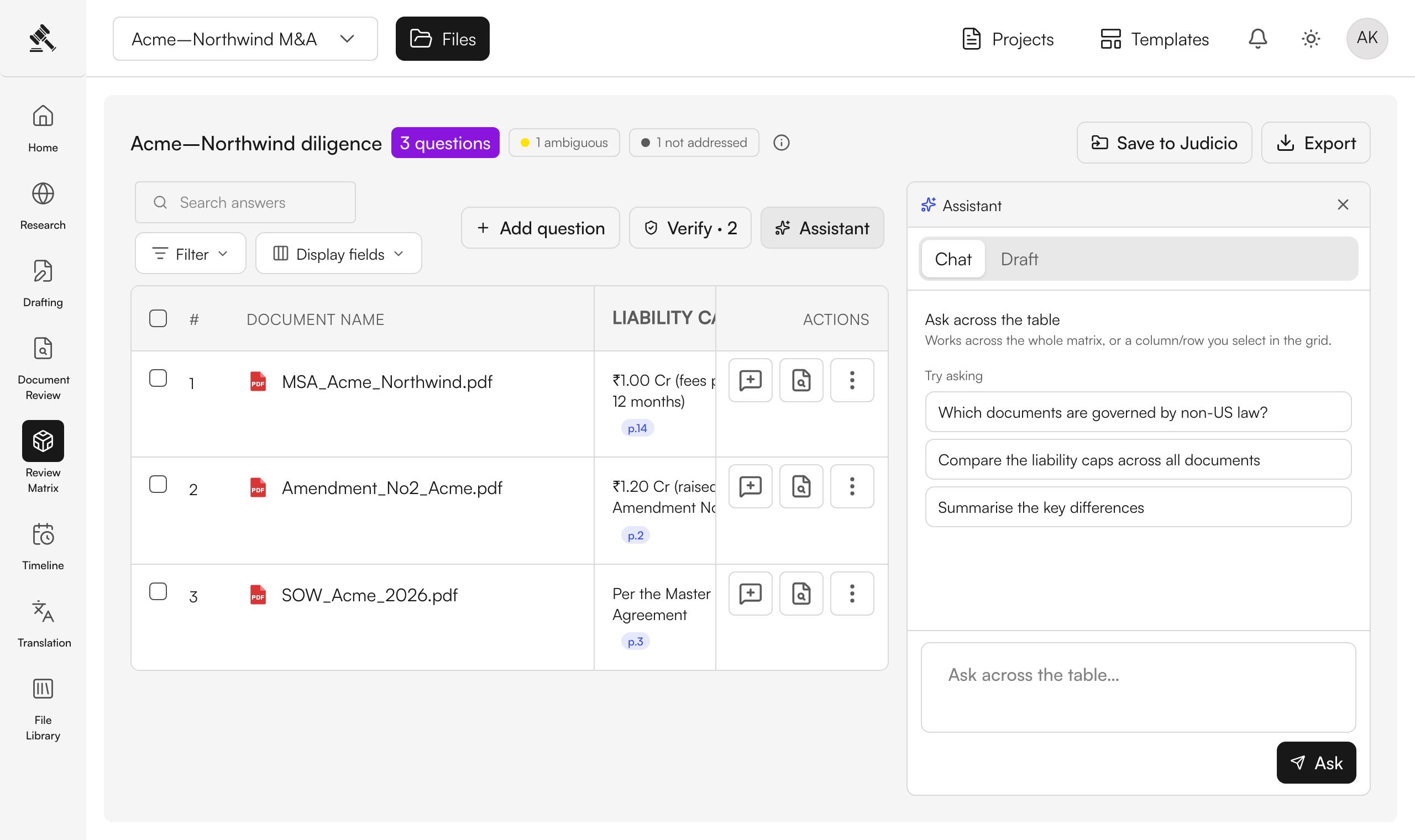Click the gavel logo icon
Viewport: 1415px width, 840px height.
[43, 38]
